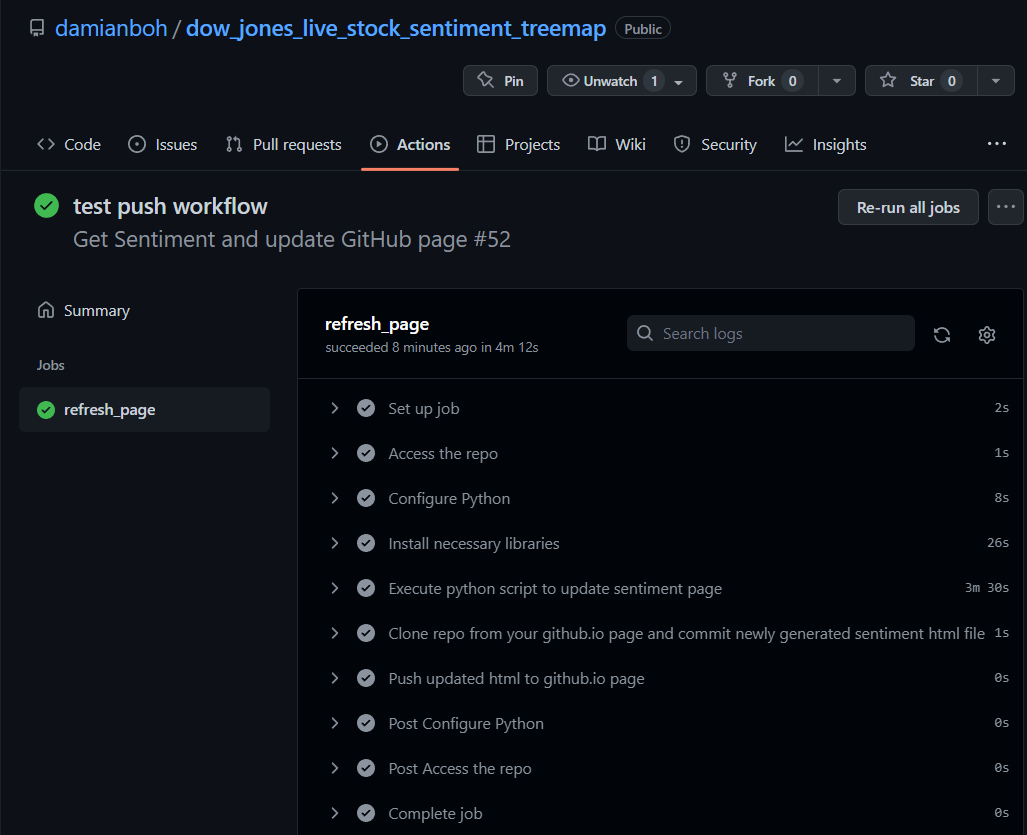Image resolution: width=1027 pixels, height=835 pixels.
Task: Star the repository
Action: click(921, 81)
